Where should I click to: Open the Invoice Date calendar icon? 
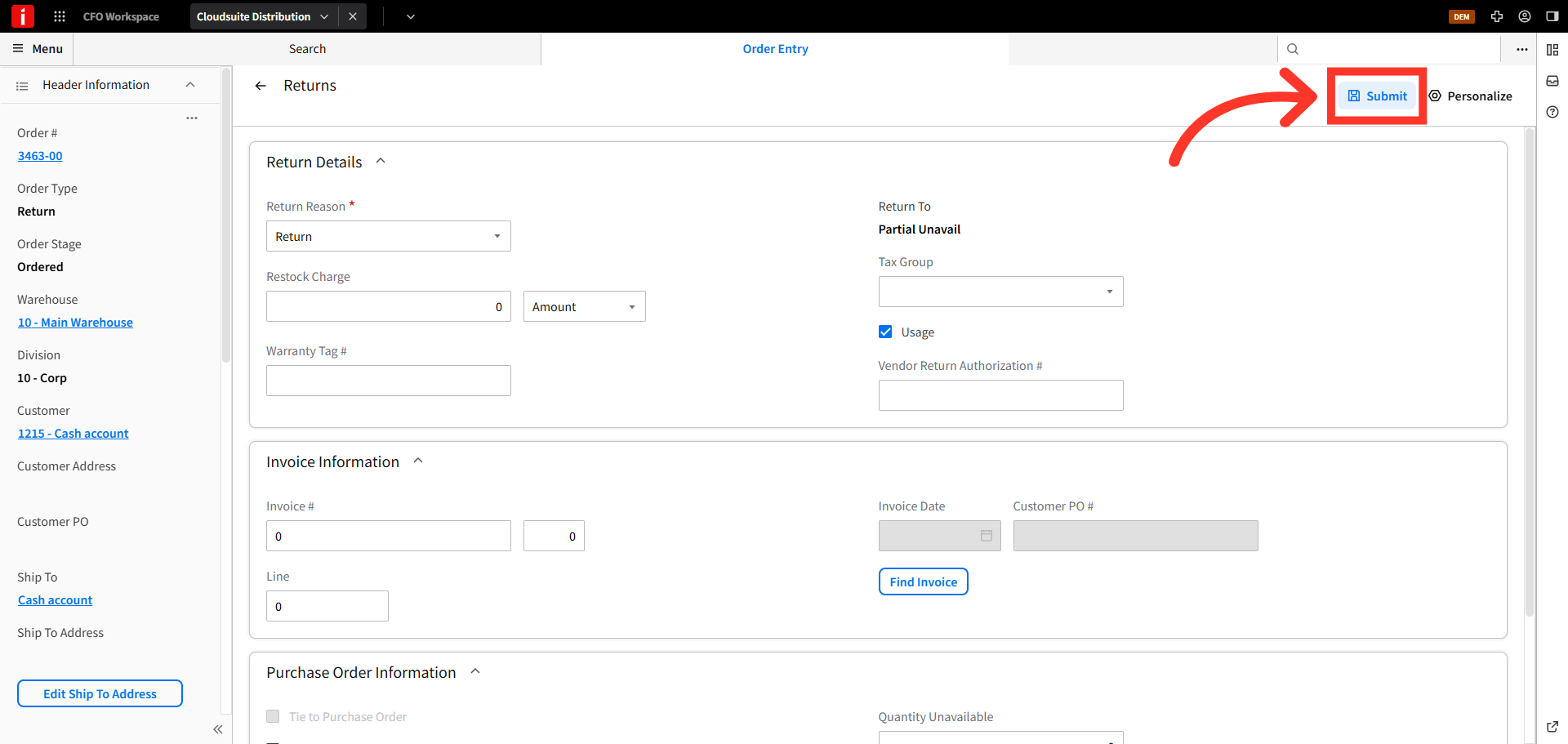pyautogui.click(x=987, y=536)
